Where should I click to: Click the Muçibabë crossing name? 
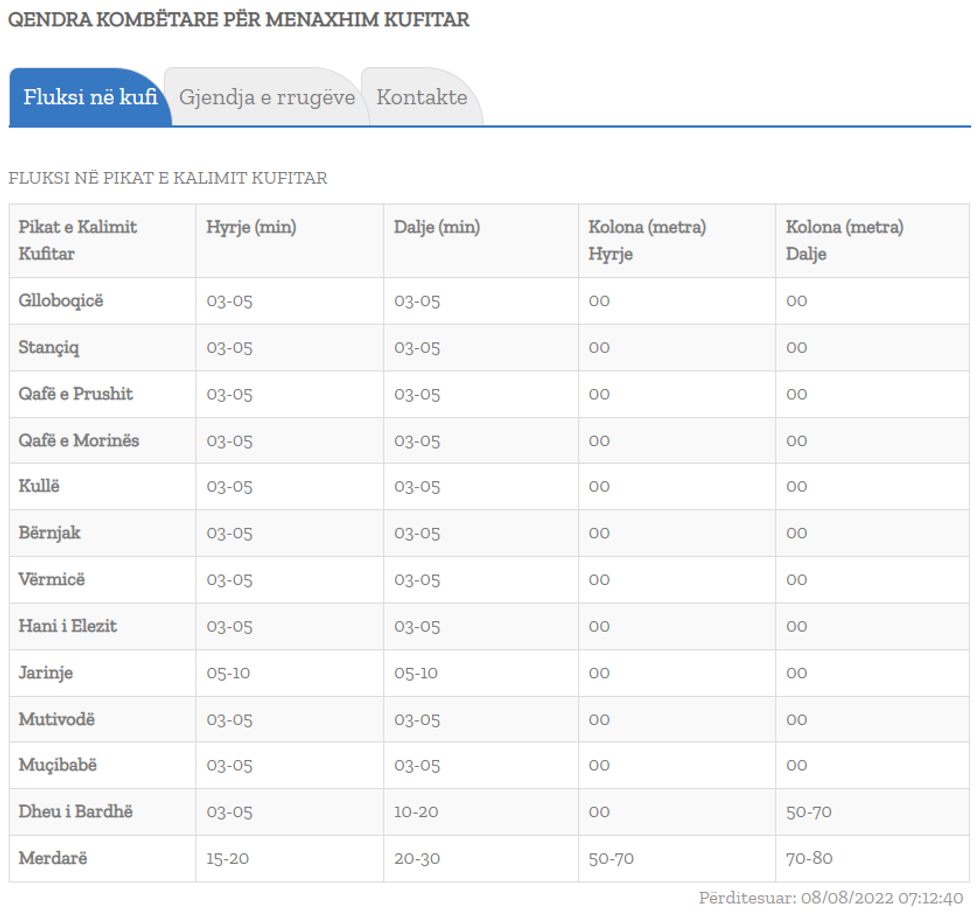point(58,765)
